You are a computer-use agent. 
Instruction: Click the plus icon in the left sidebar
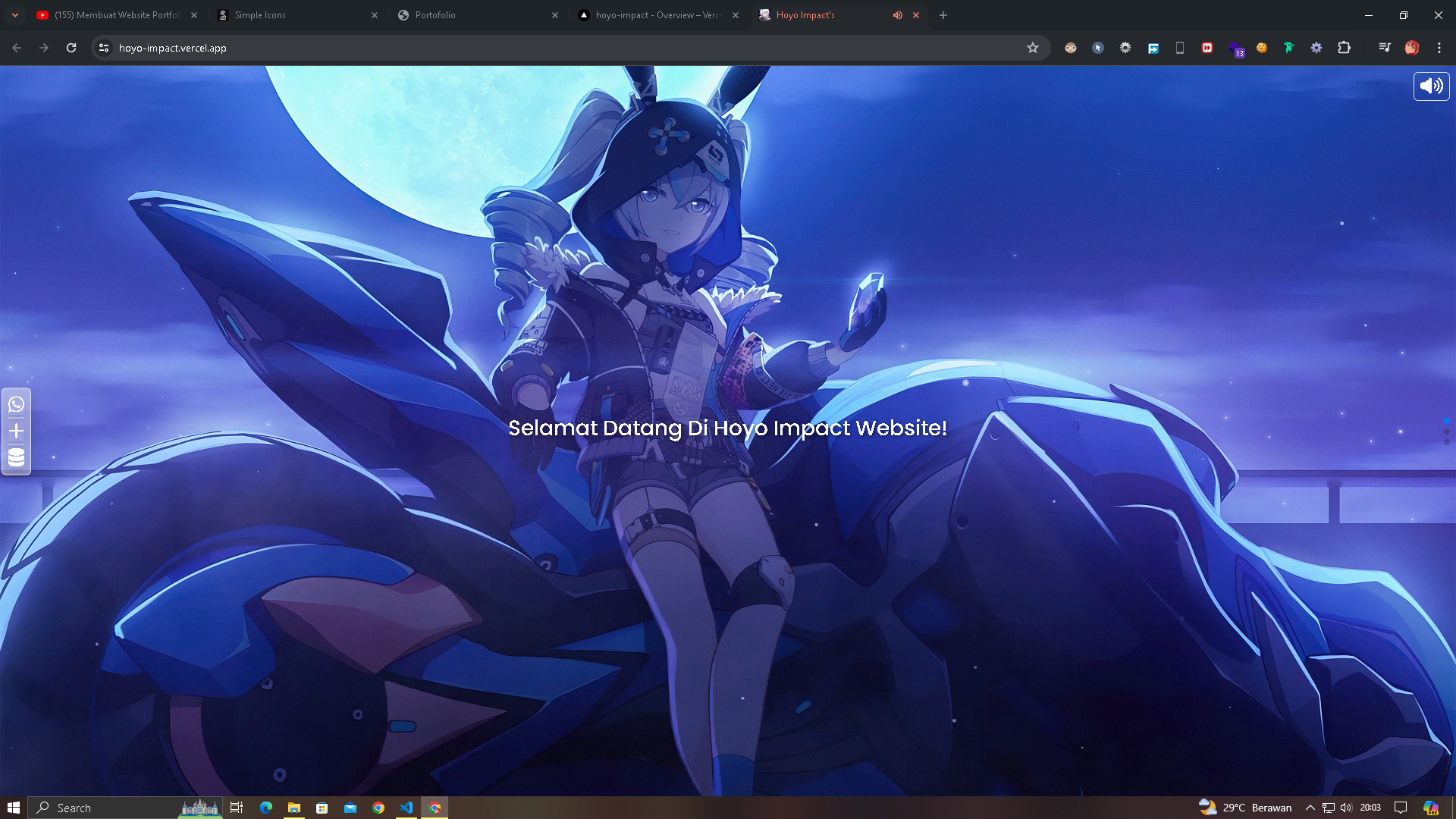pos(16,431)
